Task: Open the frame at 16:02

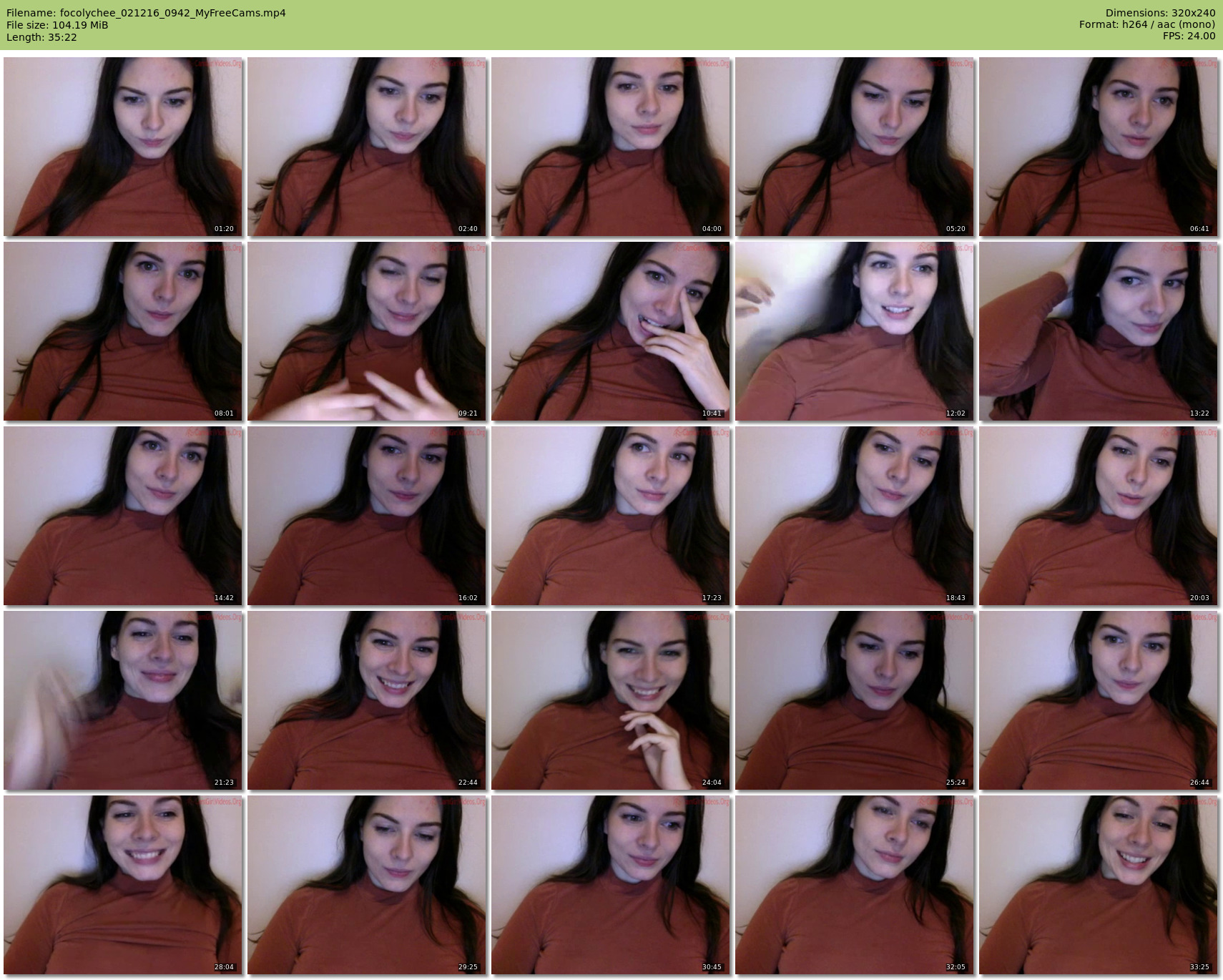Action: (367, 516)
